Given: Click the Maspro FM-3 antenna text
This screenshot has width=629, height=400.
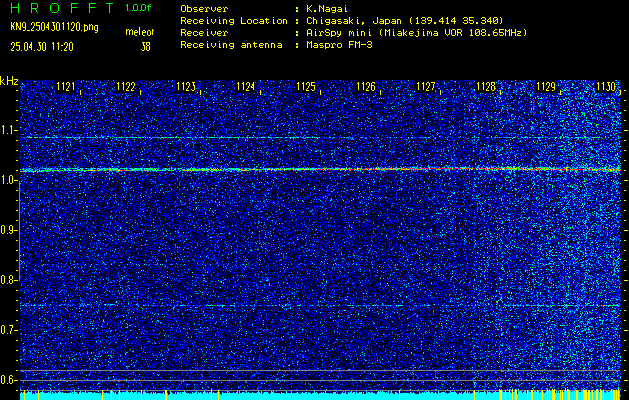Looking at the screenshot, I should [339, 45].
